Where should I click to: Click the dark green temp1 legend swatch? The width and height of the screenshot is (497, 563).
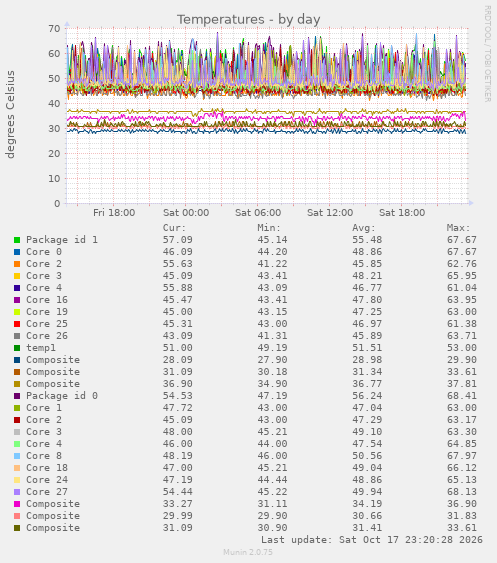point(17,348)
